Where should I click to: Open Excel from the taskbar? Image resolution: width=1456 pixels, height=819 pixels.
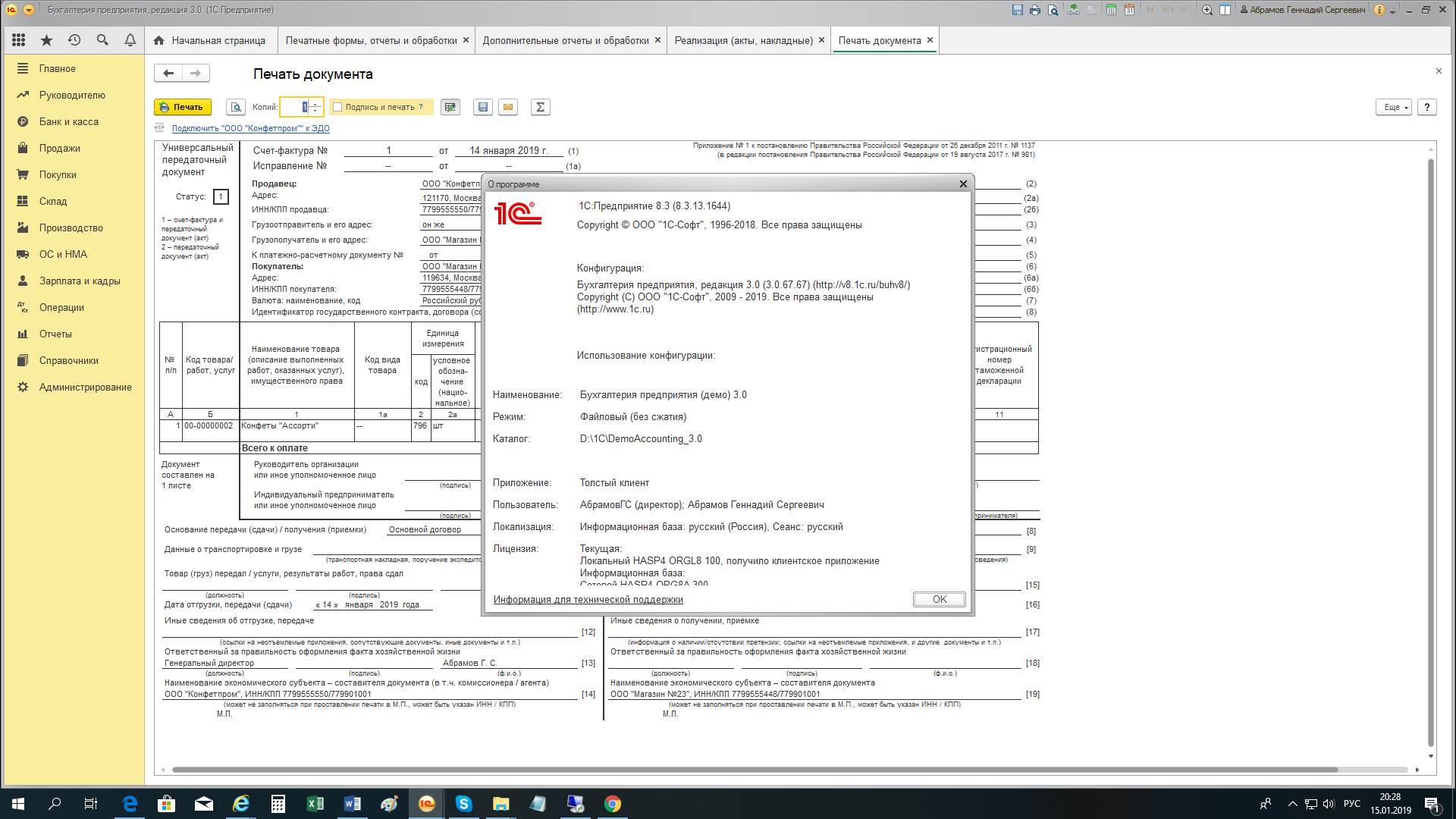[x=315, y=804]
